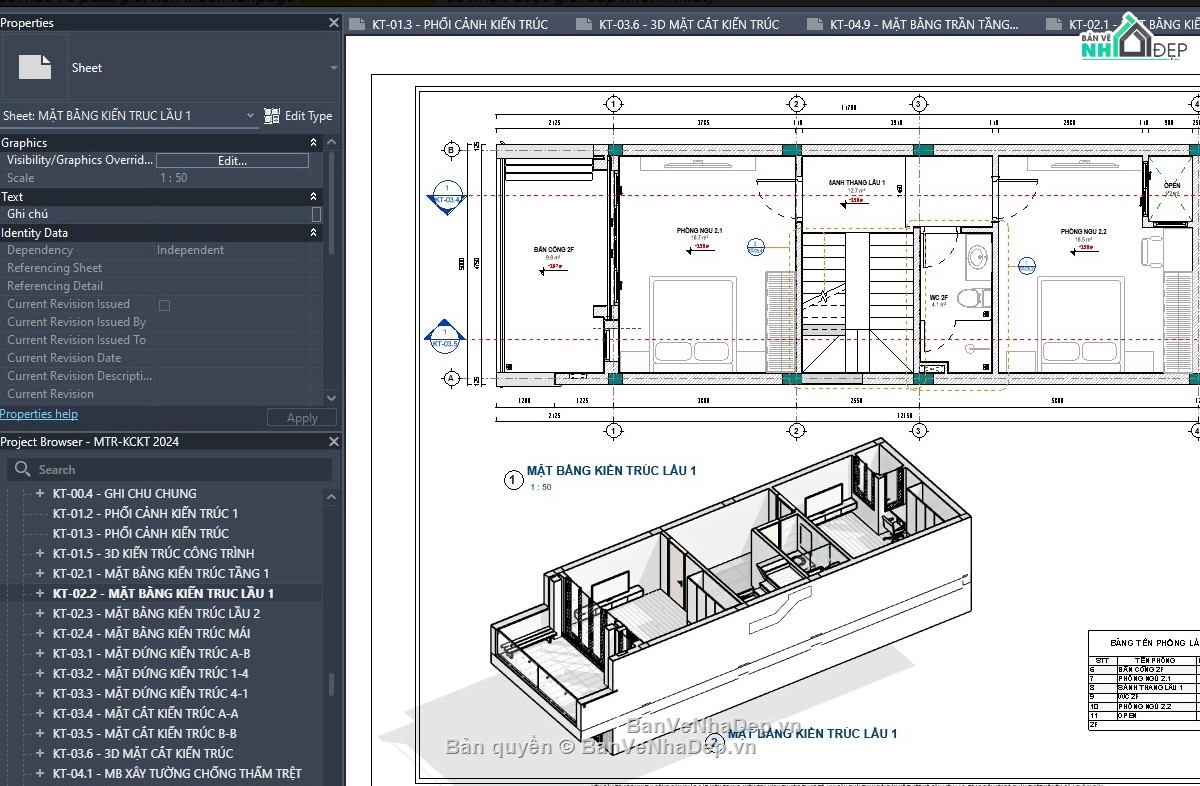
Task: Click the Scale value 1 : 50
Action: pyautogui.click(x=174, y=178)
